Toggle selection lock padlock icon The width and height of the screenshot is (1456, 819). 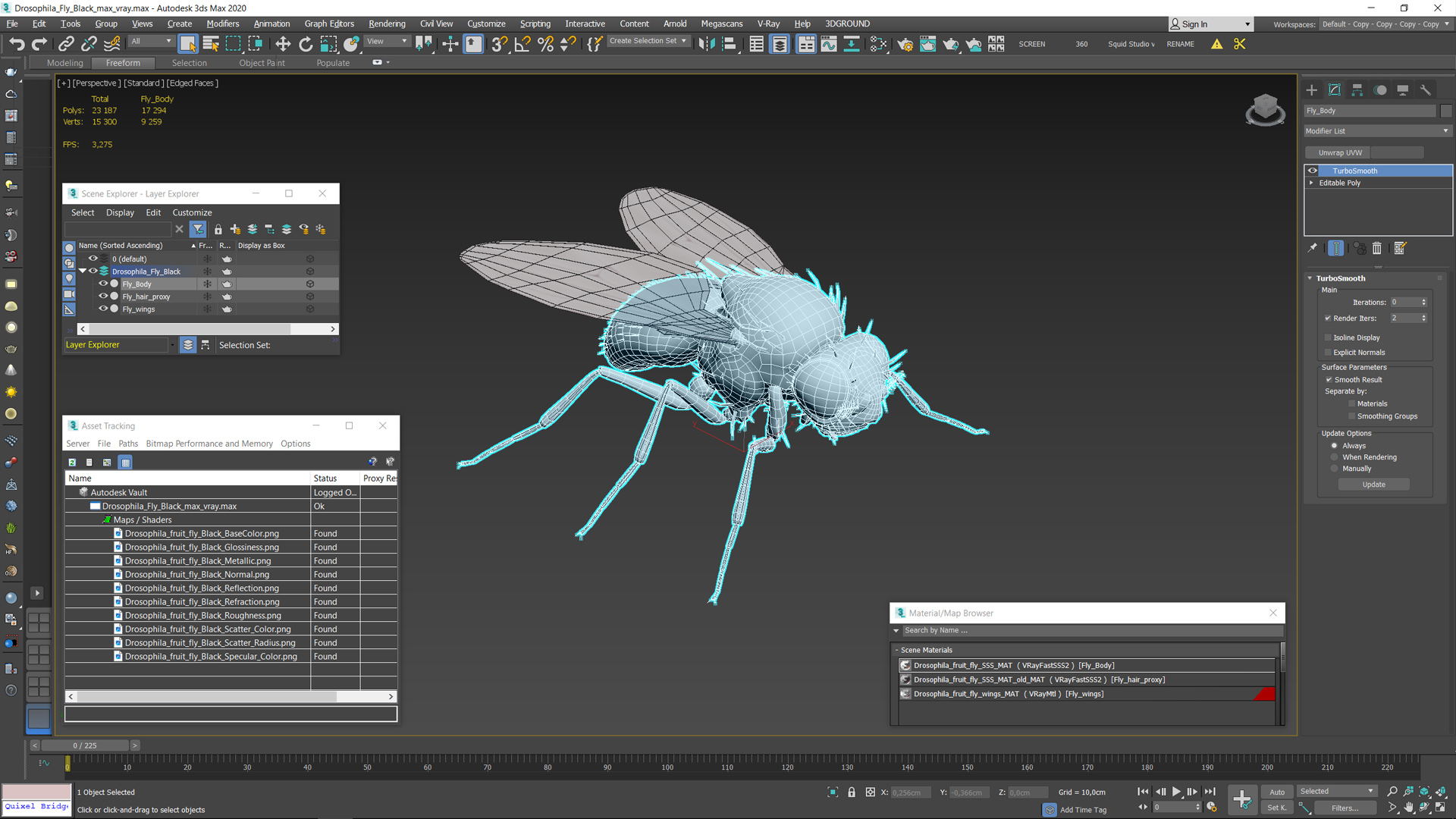tap(851, 792)
